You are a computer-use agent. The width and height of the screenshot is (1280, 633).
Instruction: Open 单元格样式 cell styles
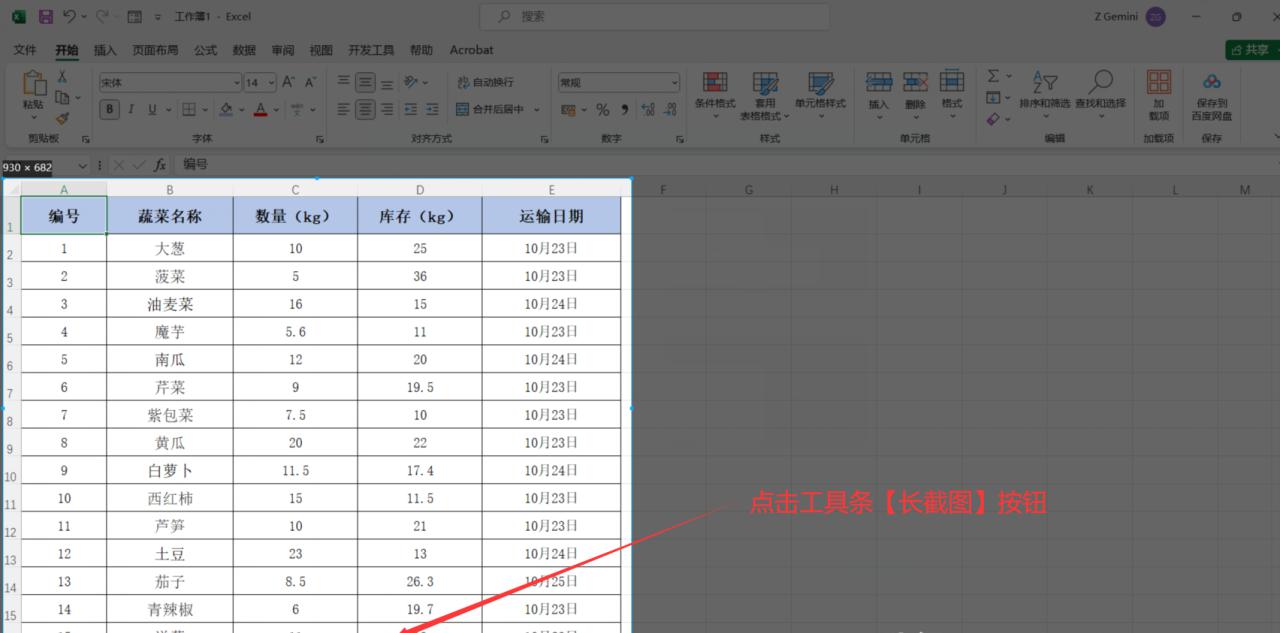[x=820, y=96]
